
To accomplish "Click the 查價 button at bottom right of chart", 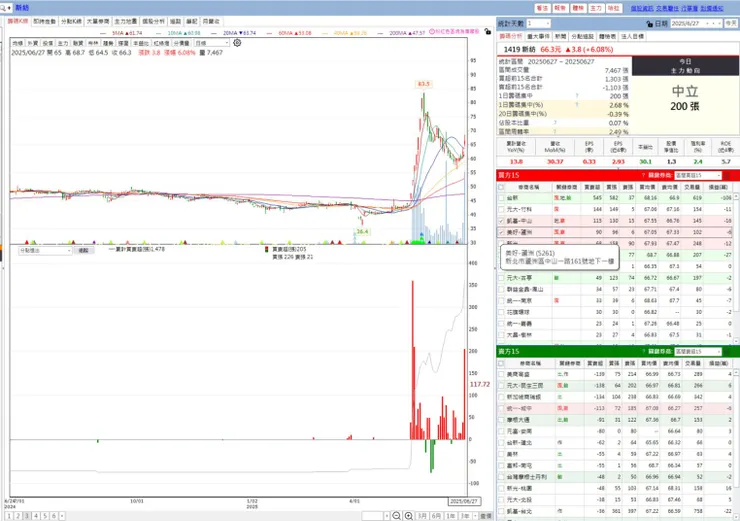I will coord(486,516).
